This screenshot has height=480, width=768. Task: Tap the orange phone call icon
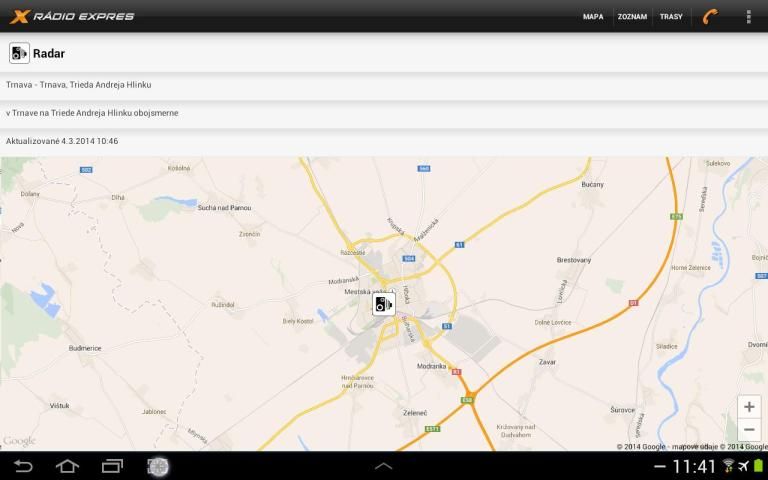tap(710, 16)
